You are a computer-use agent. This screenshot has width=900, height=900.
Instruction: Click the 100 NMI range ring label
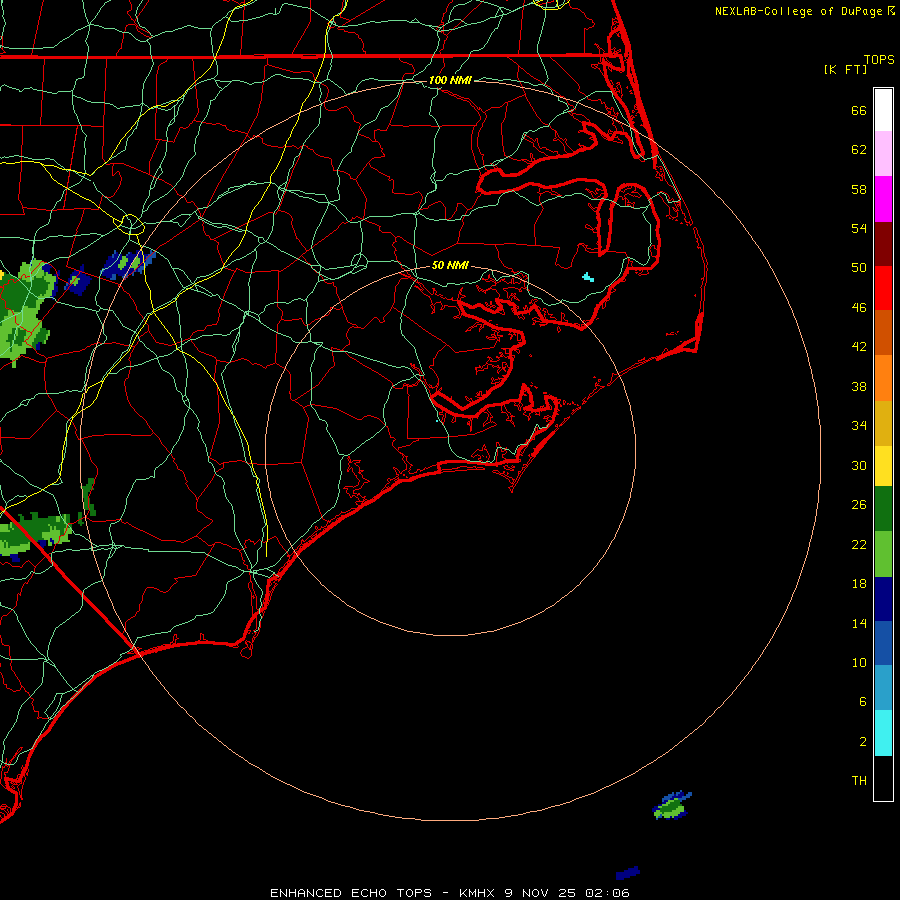point(450,80)
